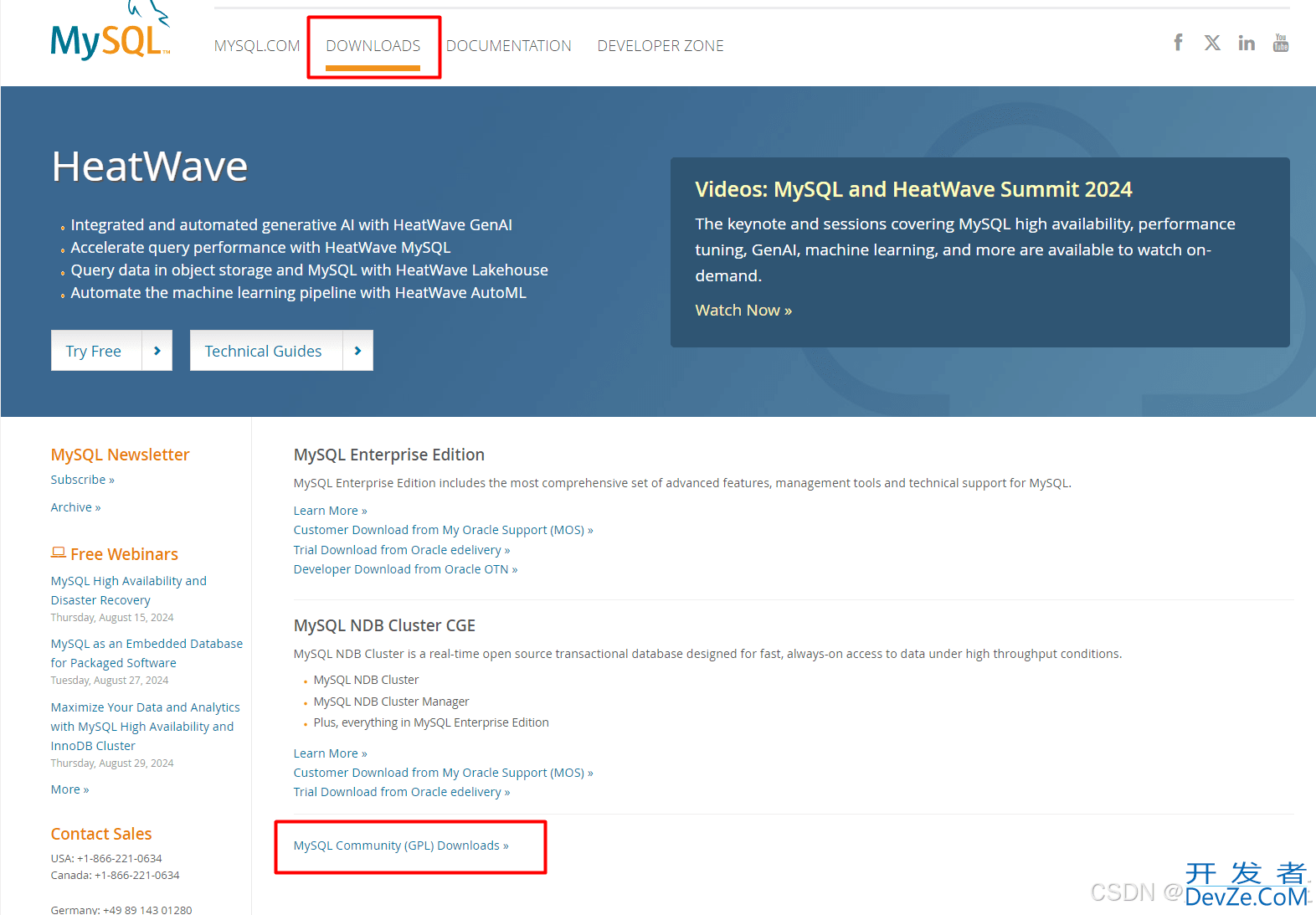Open MySQL Community (GPL) Downloads link
Image resolution: width=1316 pixels, height=915 pixels.
[x=400, y=846]
